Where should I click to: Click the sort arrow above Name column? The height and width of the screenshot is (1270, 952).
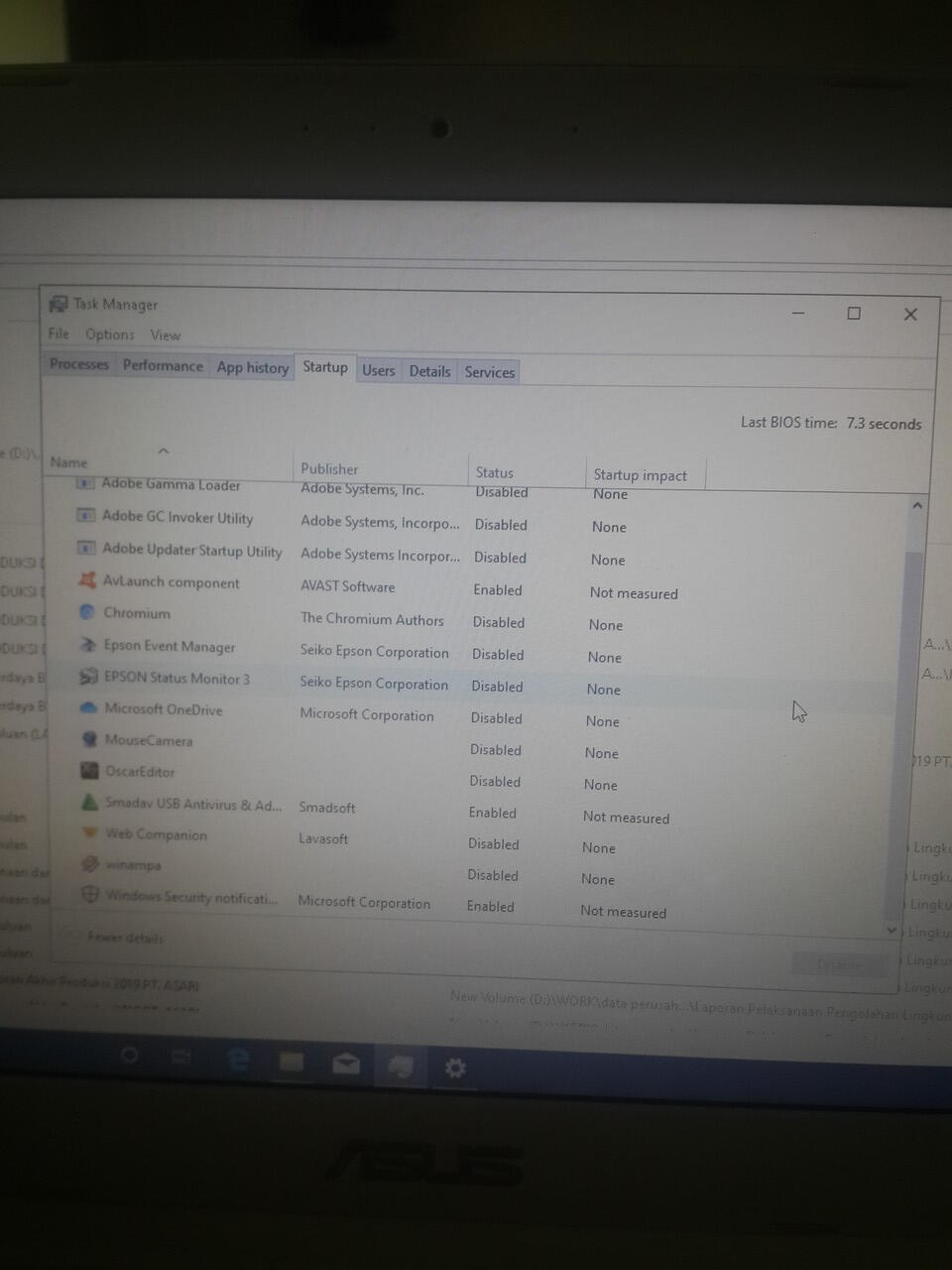pos(164,450)
